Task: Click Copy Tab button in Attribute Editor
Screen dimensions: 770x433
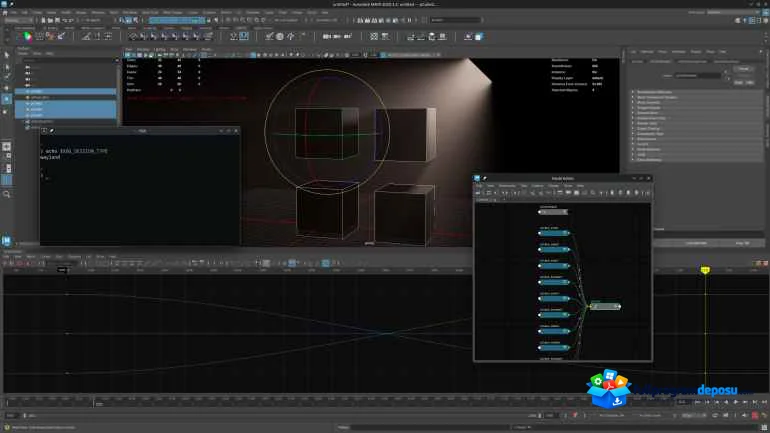Action: (x=742, y=243)
